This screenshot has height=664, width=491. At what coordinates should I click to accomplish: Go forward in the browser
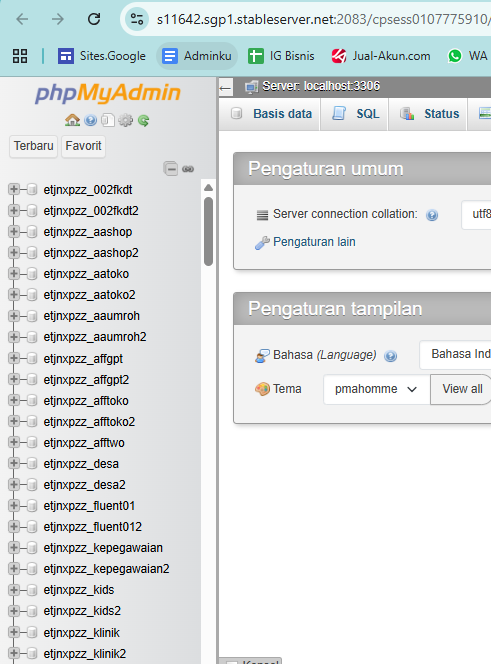58,19
